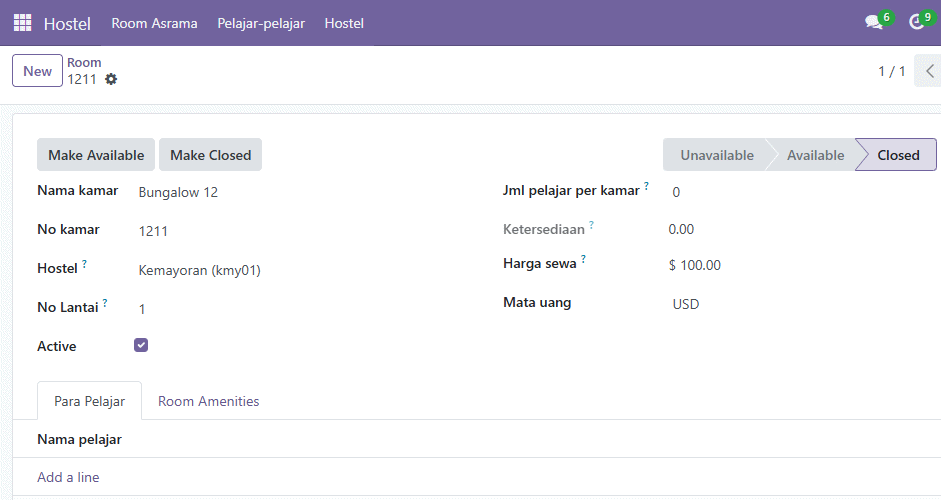
Task: Open the chat messages icon
Action: pyautogui.click(x=874, y=23)
